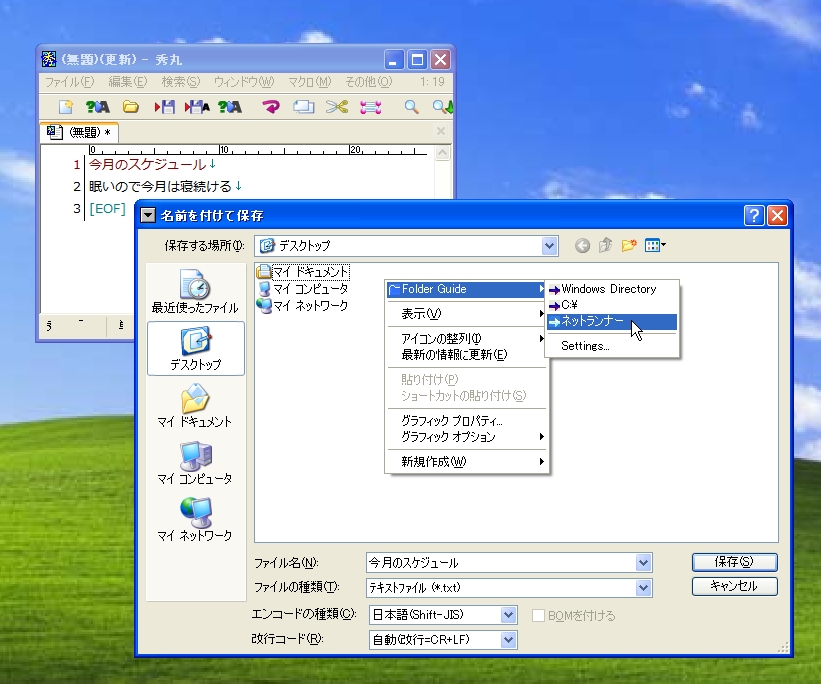Image resolution: width=821 pixels, height=684 pixels.
Task: Expand the 新規作成(W) submenu
Action: 466,461
